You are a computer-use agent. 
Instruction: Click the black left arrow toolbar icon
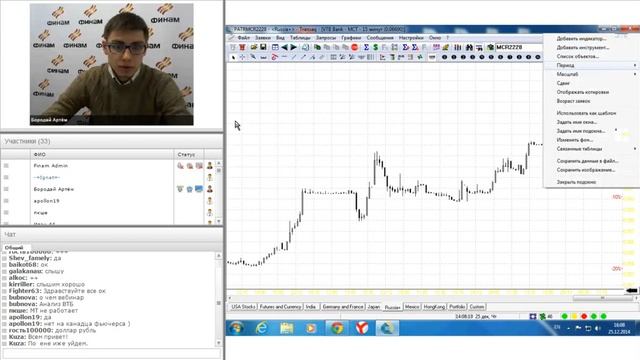[x=284, y=47]
